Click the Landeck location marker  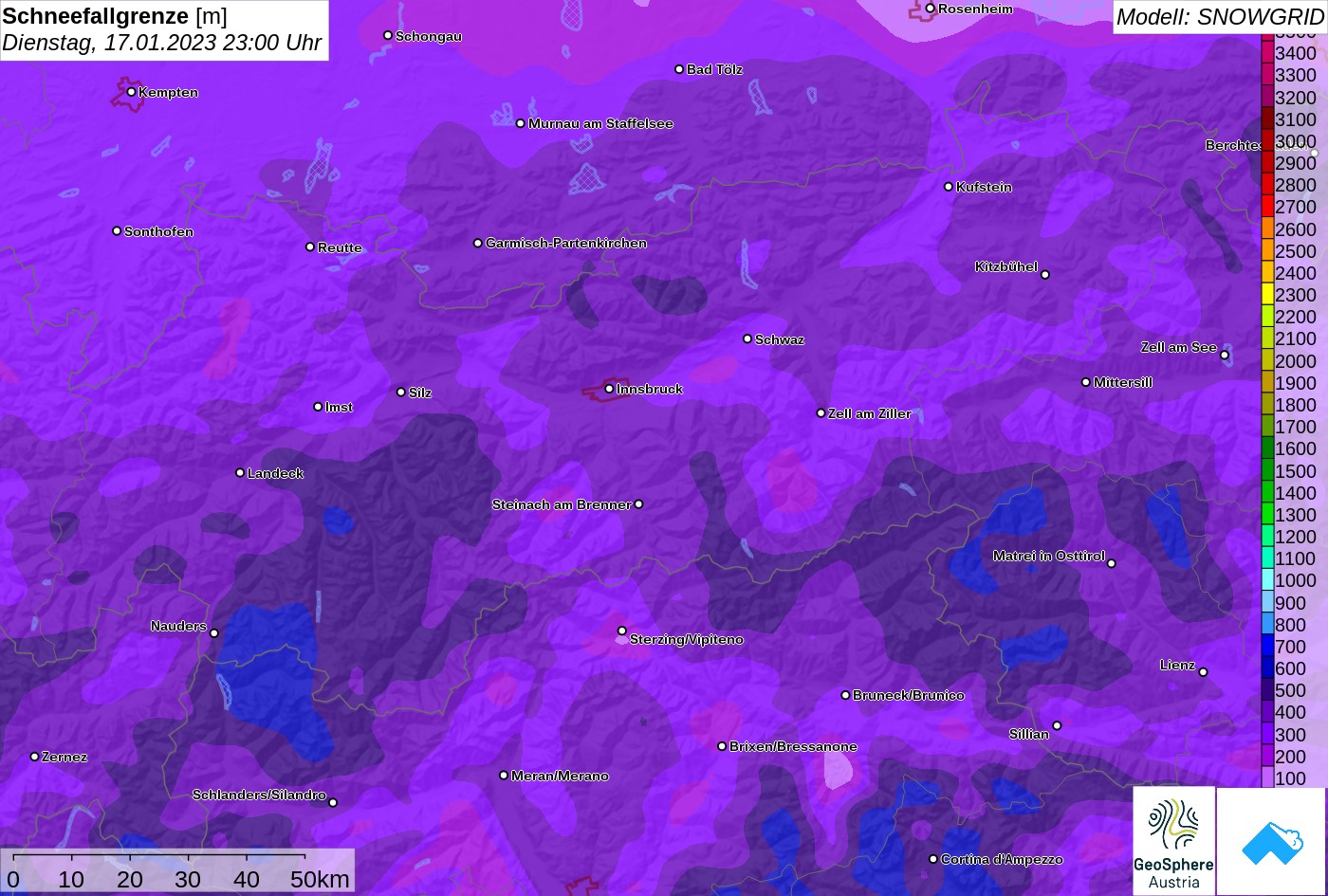[240, 473]
